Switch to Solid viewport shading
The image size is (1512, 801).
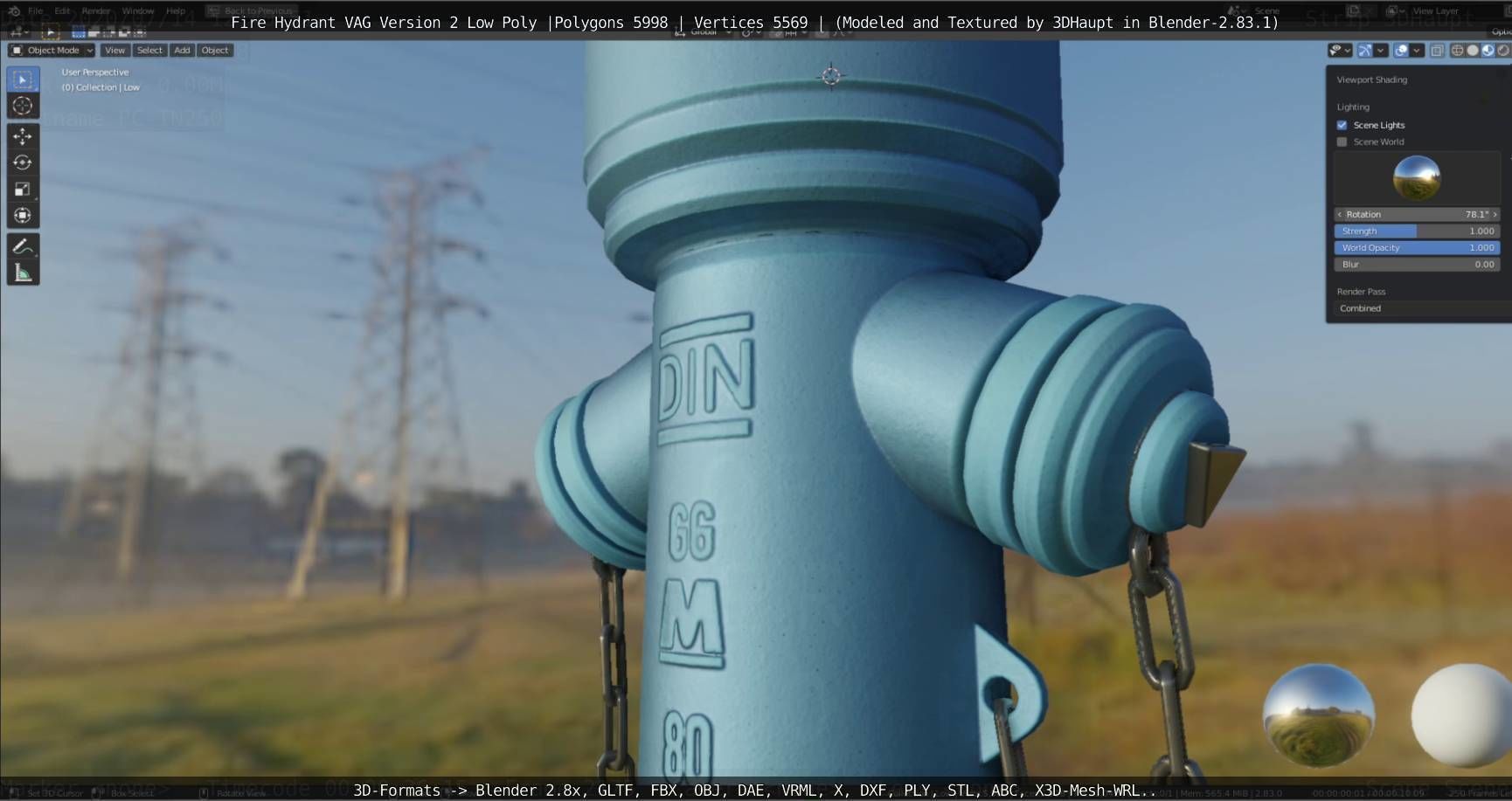pos(1473,51)
